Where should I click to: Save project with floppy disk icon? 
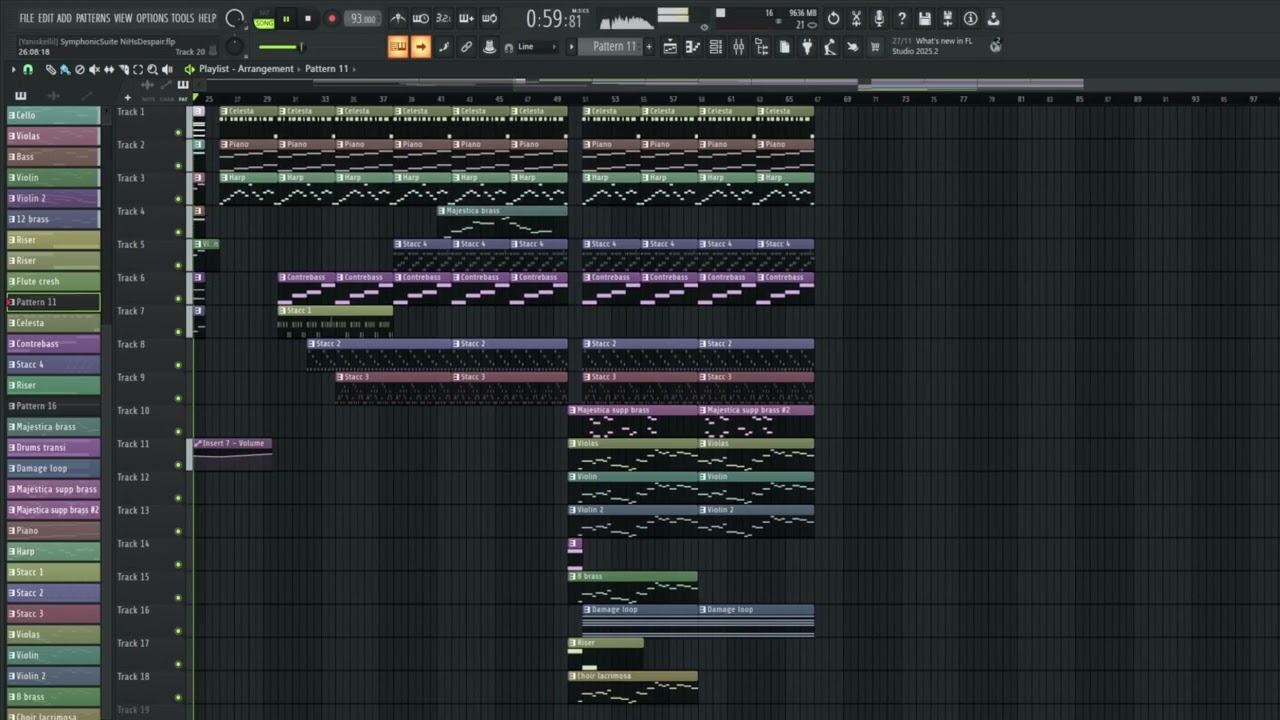coord(924,18)
